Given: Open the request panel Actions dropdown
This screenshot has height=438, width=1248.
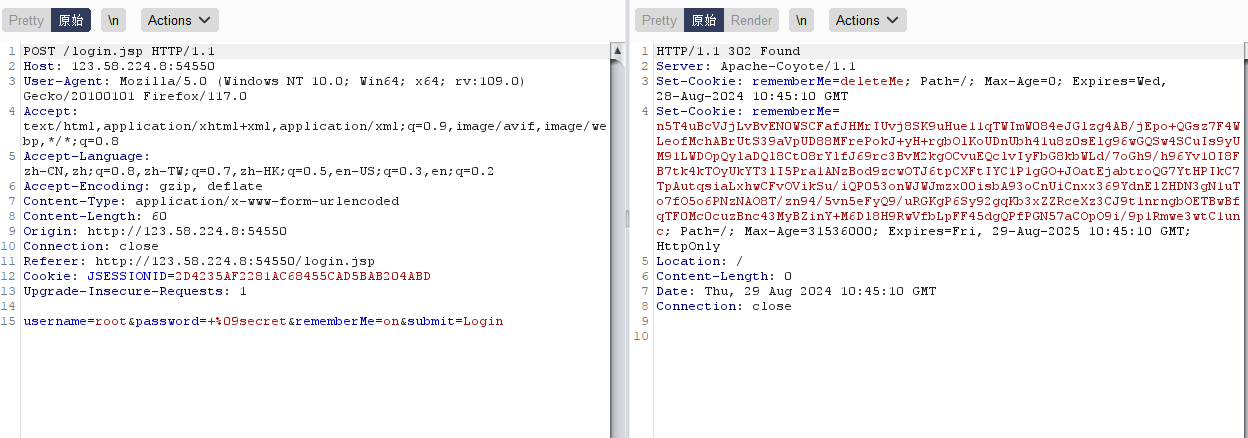Looking at the screenshot, I should click(179, 20).
